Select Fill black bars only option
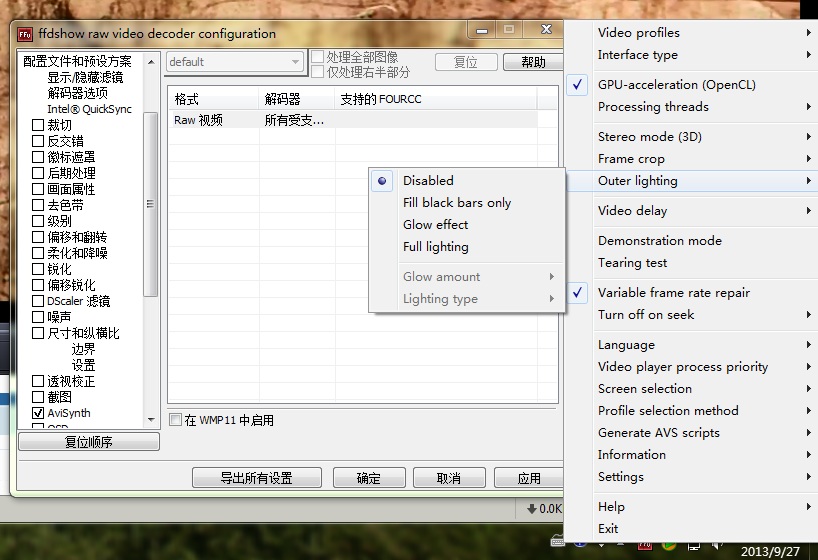 456,203
